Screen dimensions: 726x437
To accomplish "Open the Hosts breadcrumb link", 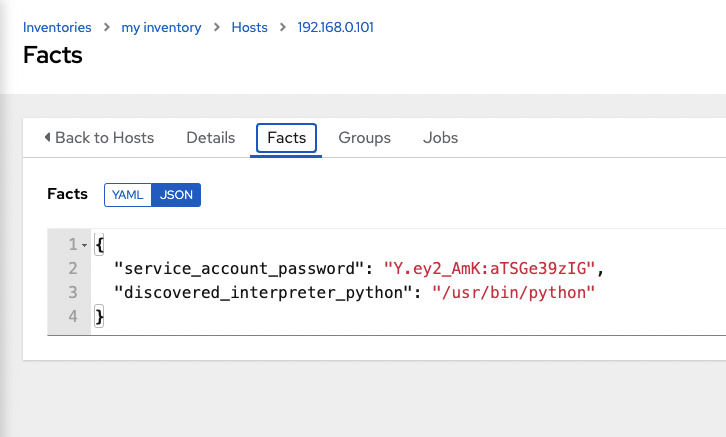I will click(x=250, y=27).
